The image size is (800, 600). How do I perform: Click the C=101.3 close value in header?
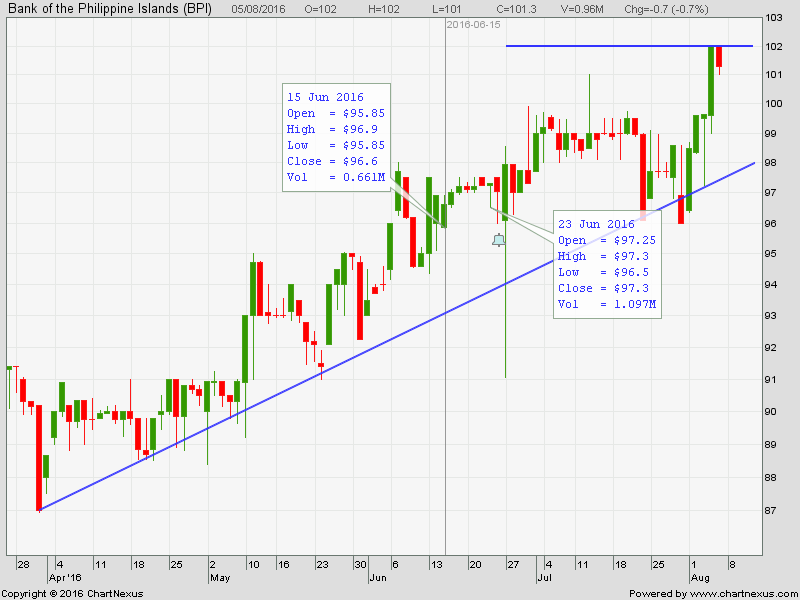(516, 9)
